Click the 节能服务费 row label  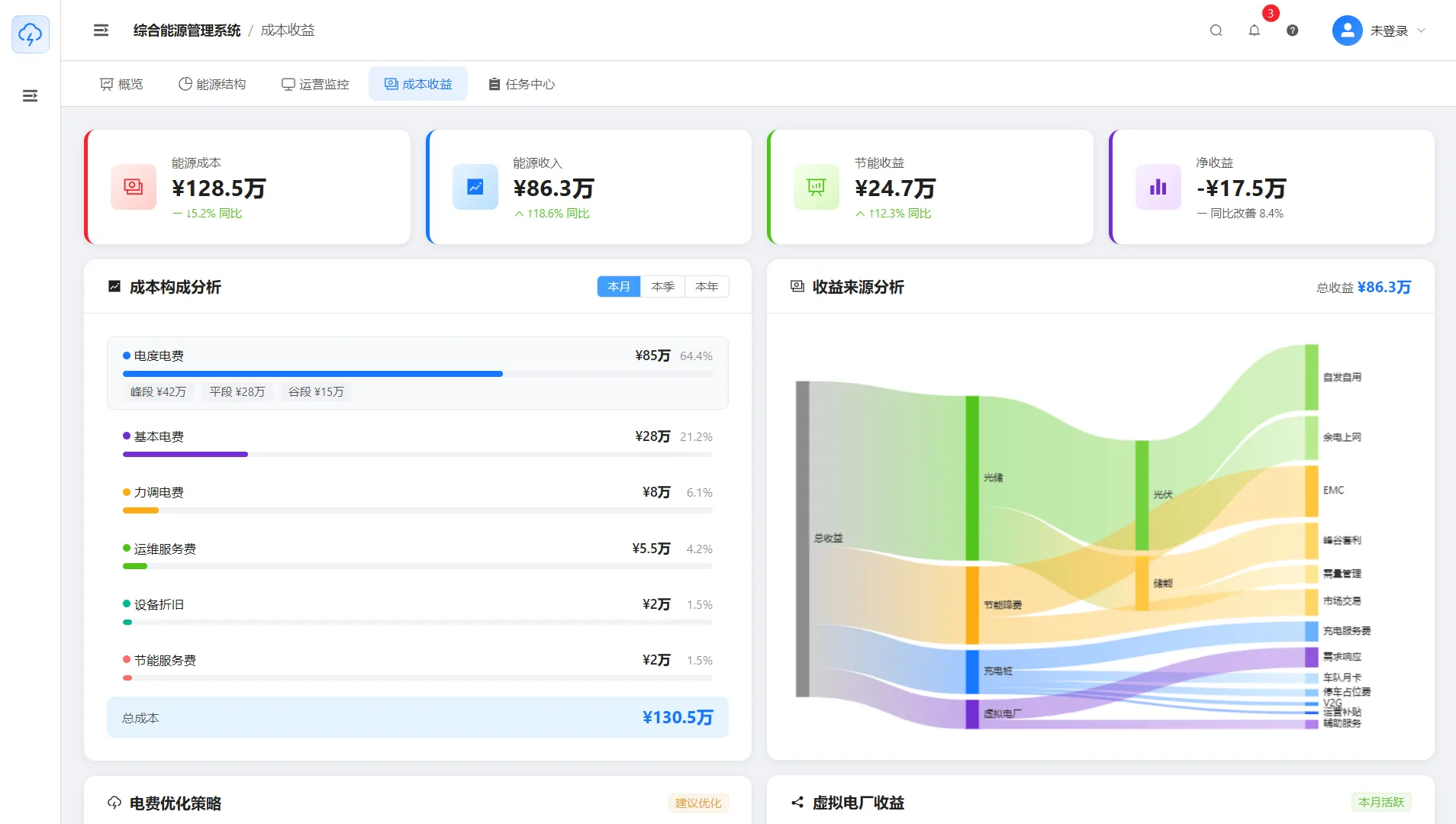[x=165, y=660]
